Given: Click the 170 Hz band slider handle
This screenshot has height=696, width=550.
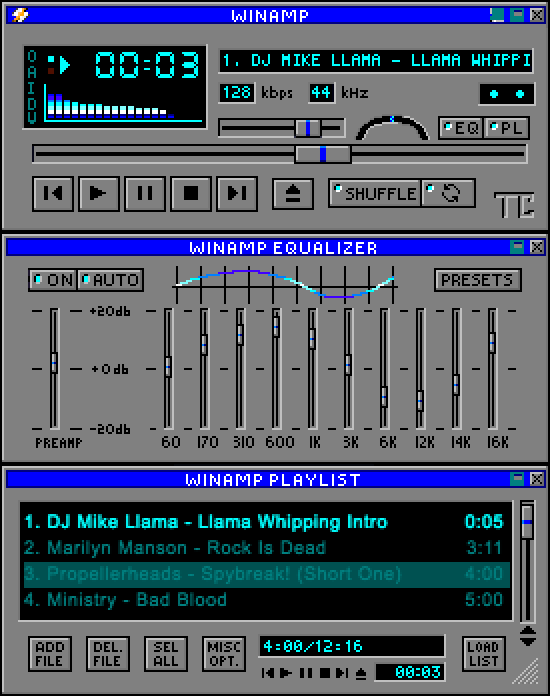Looking at the screenshot, I should pyautogui.click(x=204, y=344).
